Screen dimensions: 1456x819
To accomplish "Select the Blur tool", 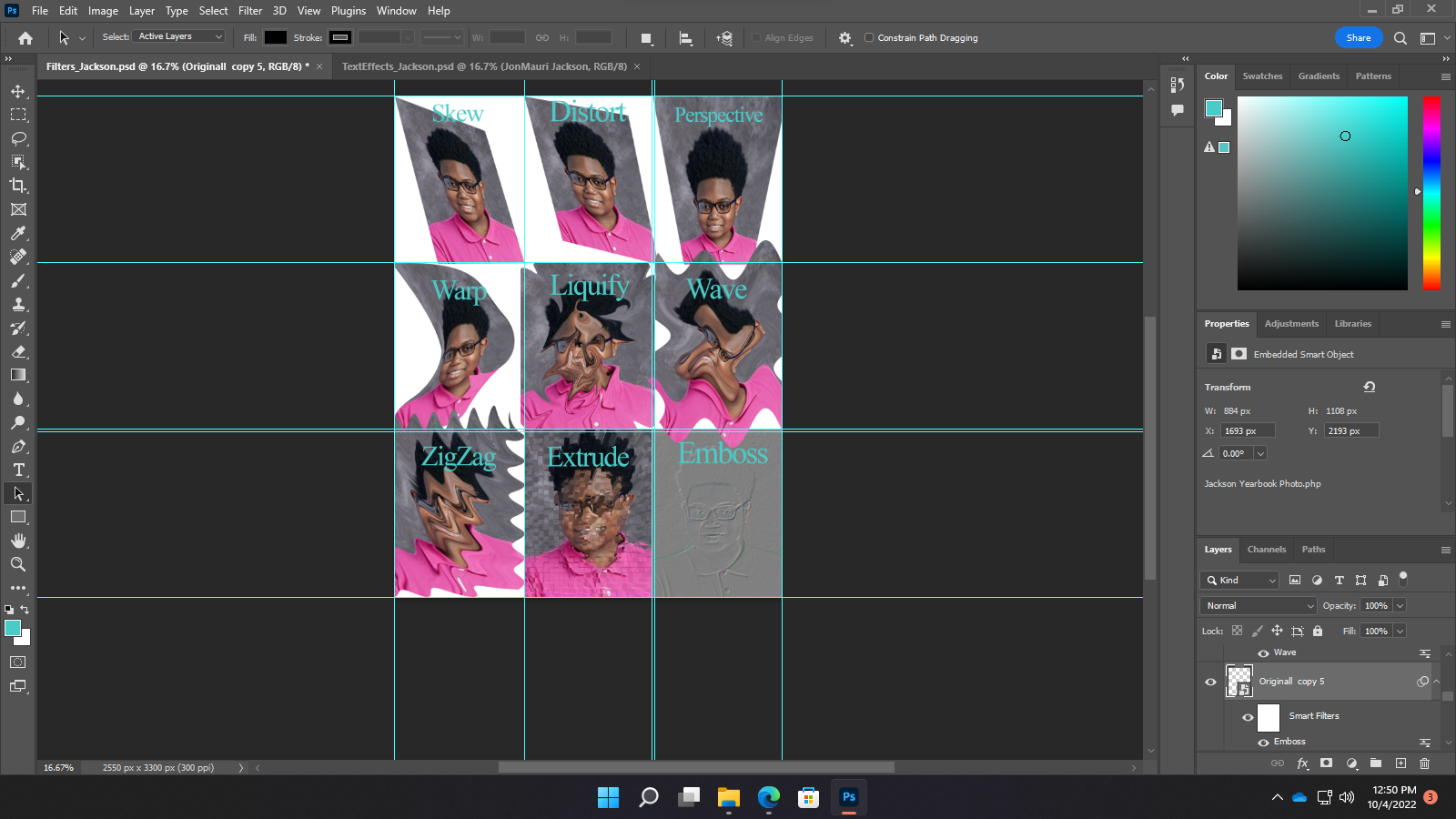I will click(x=18, y=399).
